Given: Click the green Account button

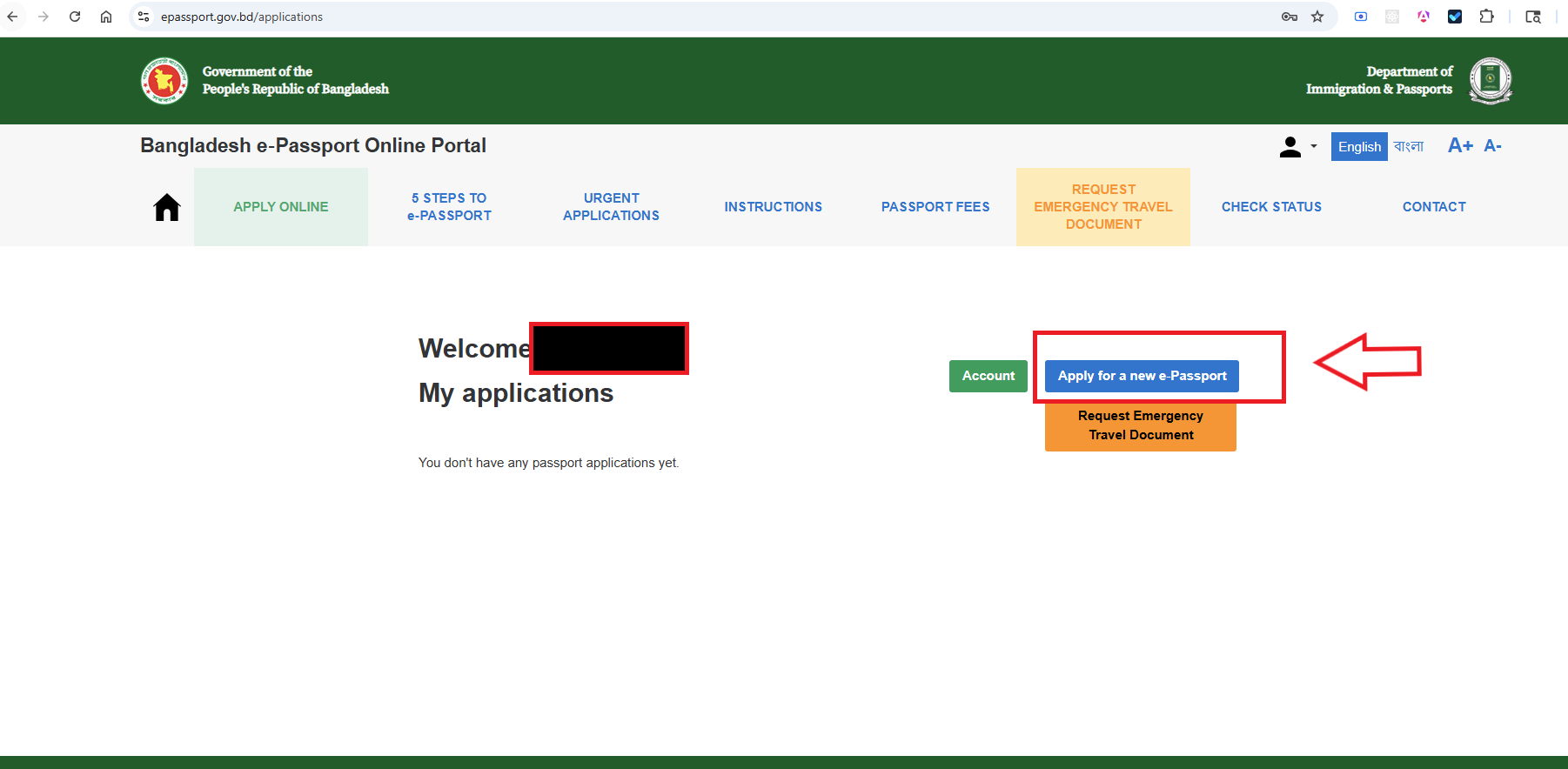Looking at the screenshot, I should [x=988, y=376].
